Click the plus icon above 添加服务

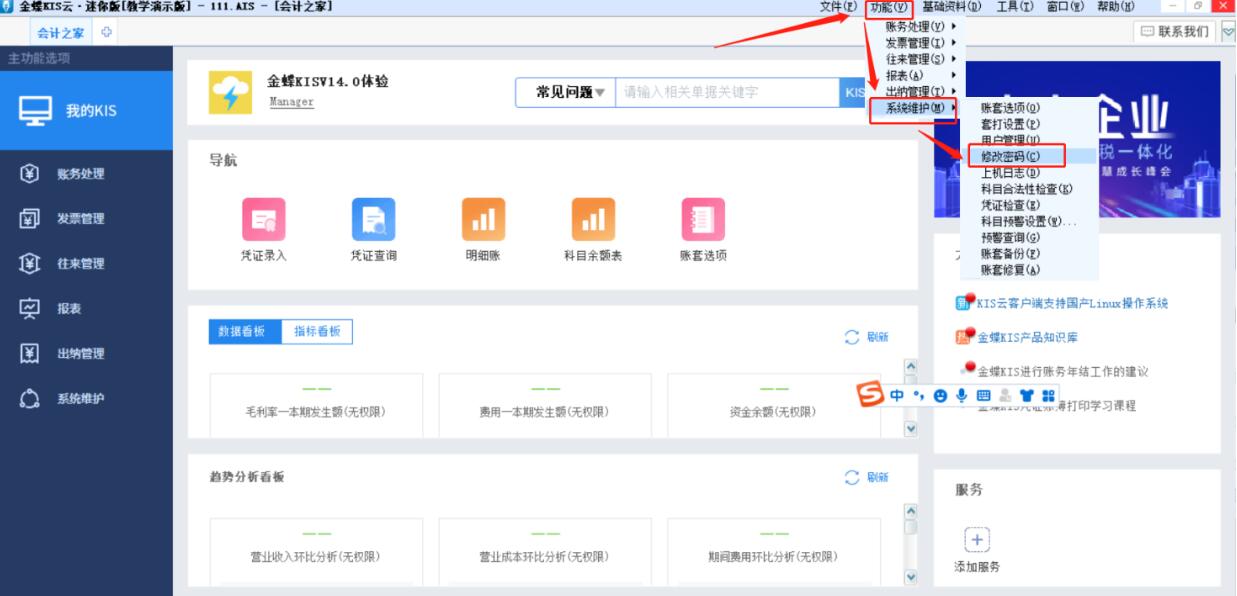(x=977, y=539)
